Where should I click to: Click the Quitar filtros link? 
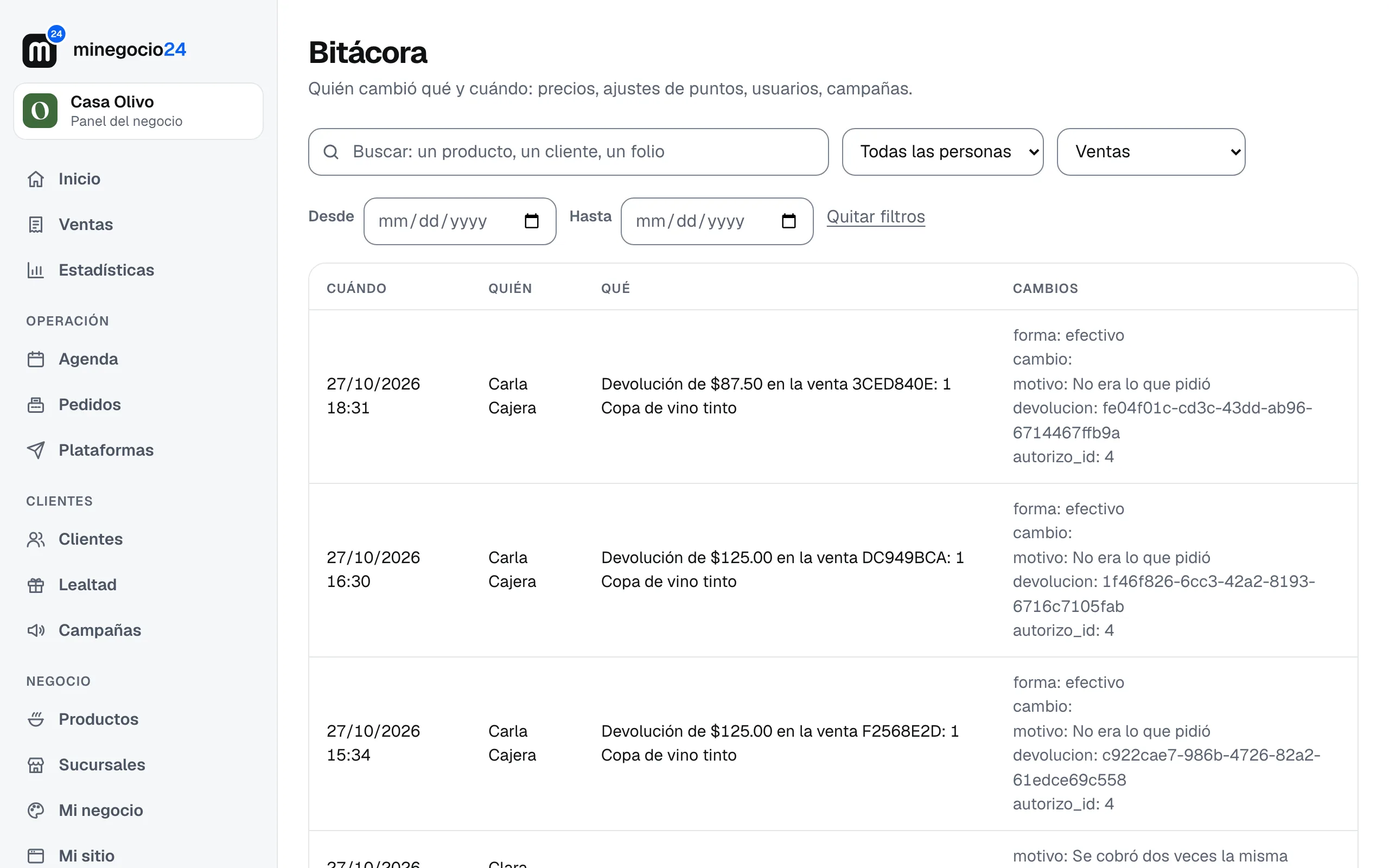coord(875,216)
